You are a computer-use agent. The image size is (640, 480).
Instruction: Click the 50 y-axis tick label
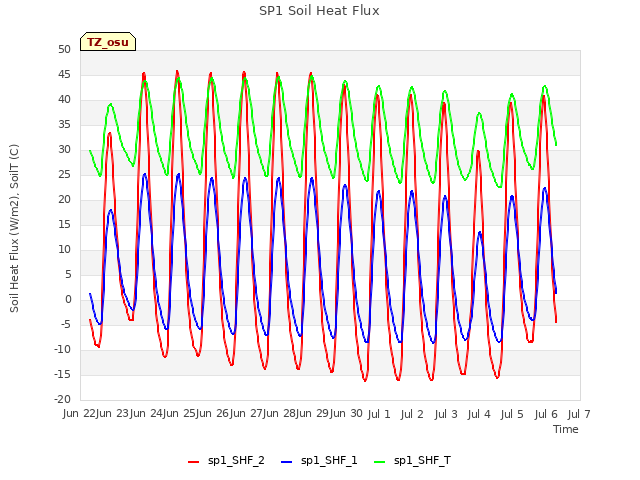coord(64,49)
